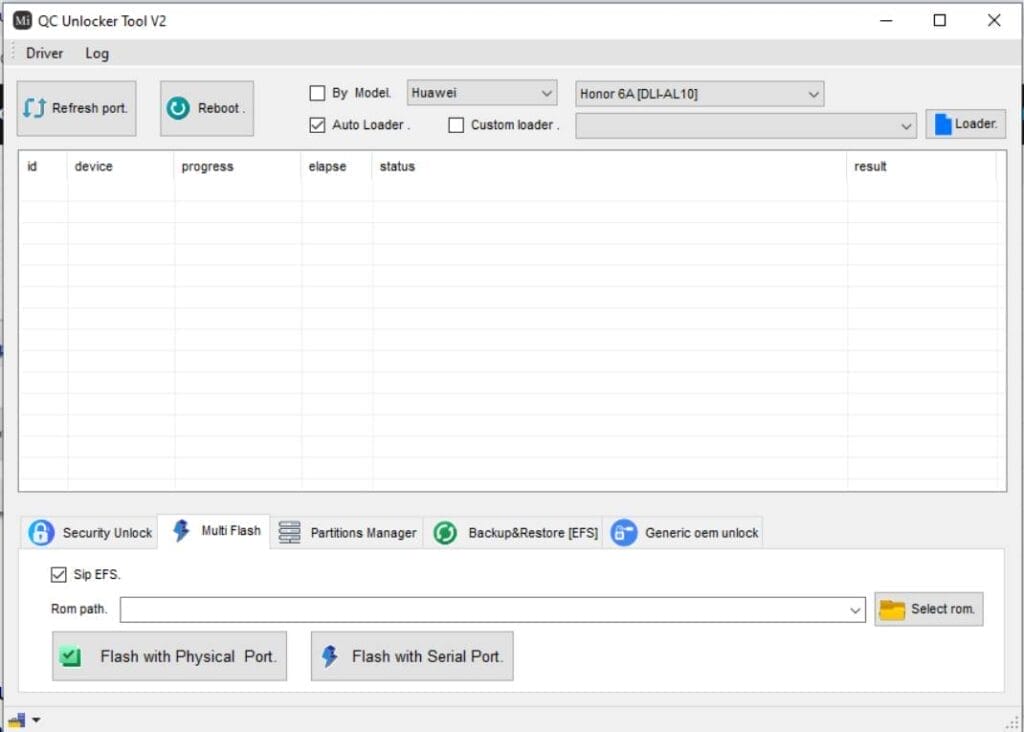Viewport: 1024px width, 732px height.
Task: Uncheck the Auto Loader checkbox
Action: click(x=317, y=125)
